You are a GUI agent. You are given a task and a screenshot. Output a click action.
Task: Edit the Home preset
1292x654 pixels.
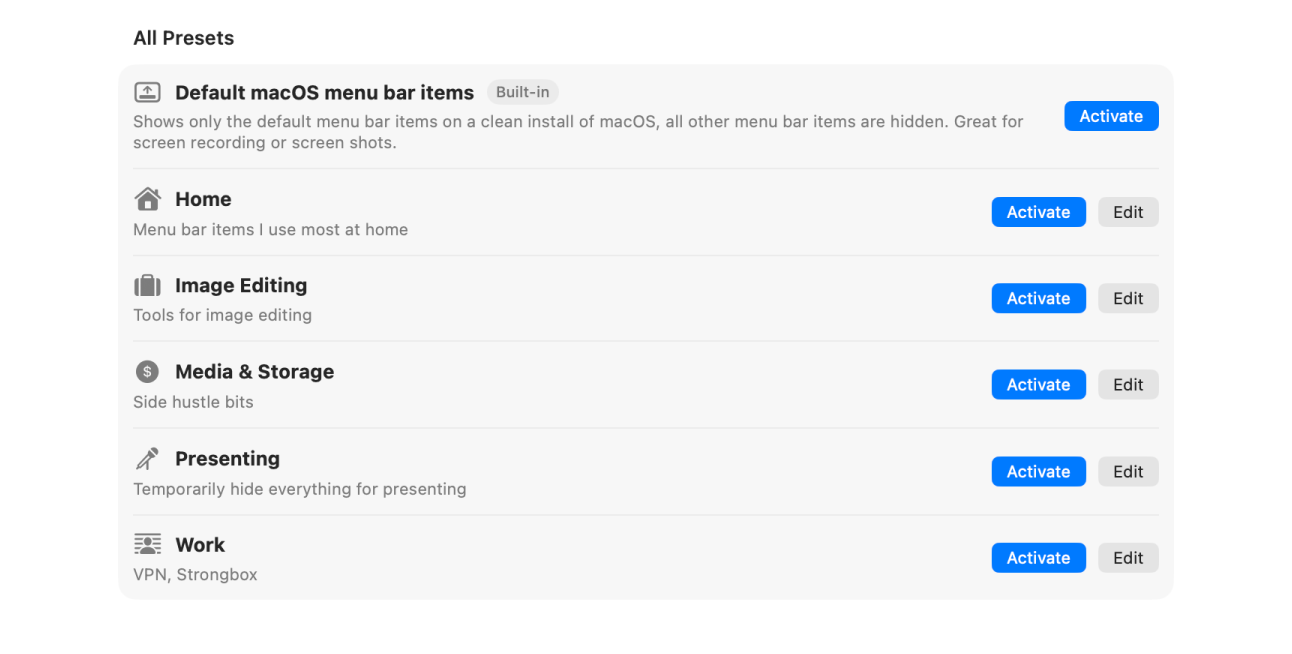click(x=1128, y=212)
